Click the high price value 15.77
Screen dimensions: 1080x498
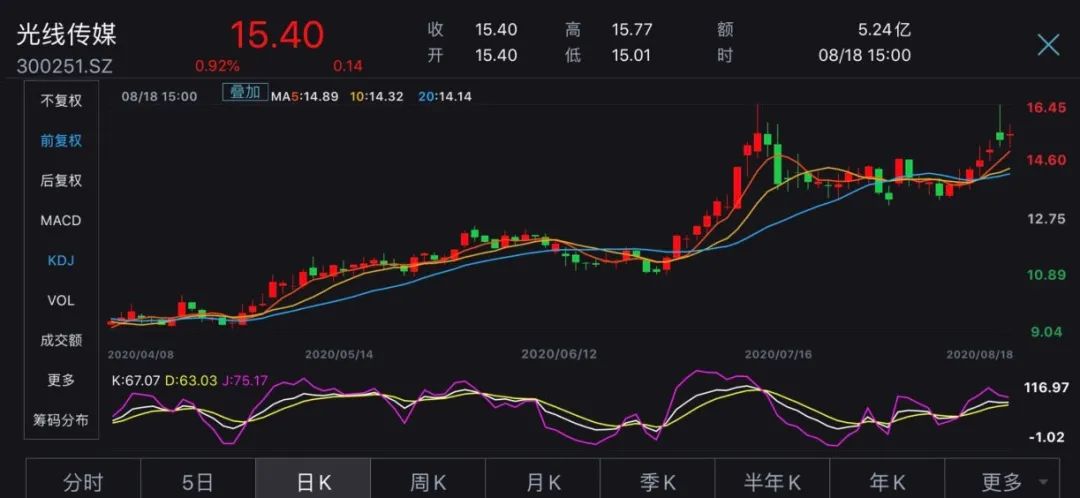[x=632, y=30]
